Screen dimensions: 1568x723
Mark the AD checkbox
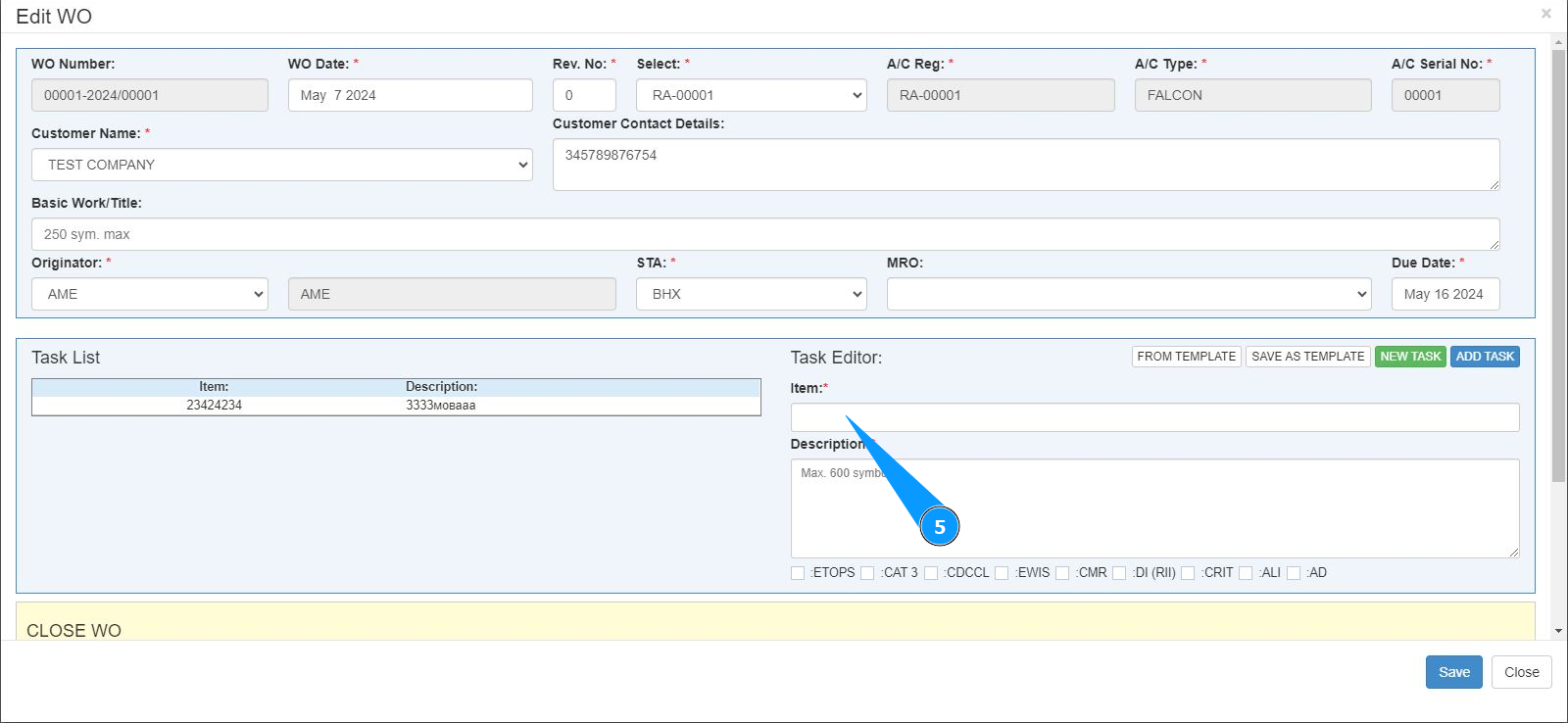1294,573
